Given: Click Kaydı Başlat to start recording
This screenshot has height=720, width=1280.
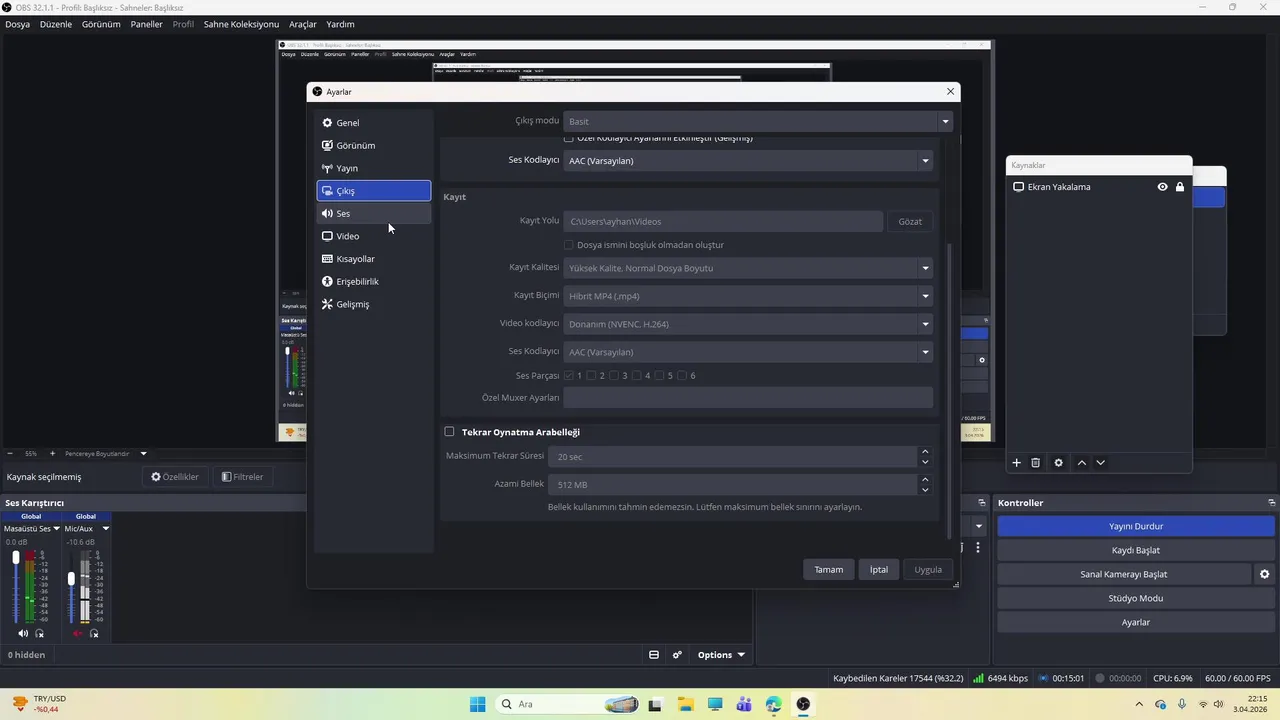Looking at the screenshot, I should point(1136,550).
